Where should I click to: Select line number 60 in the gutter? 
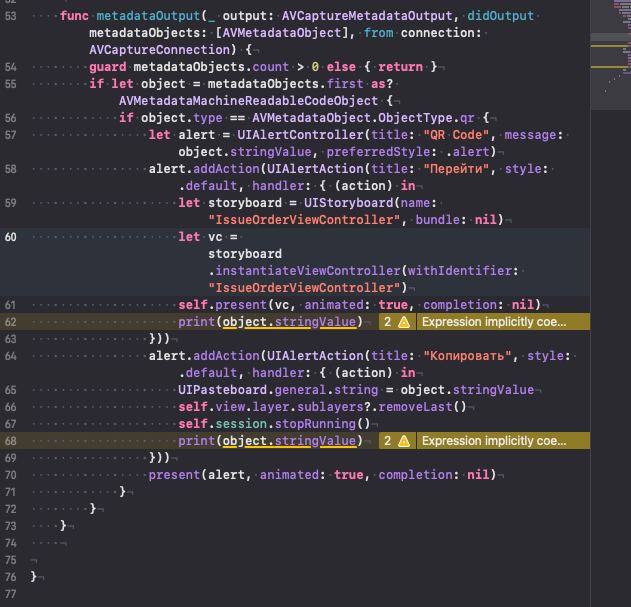[11, 237]
